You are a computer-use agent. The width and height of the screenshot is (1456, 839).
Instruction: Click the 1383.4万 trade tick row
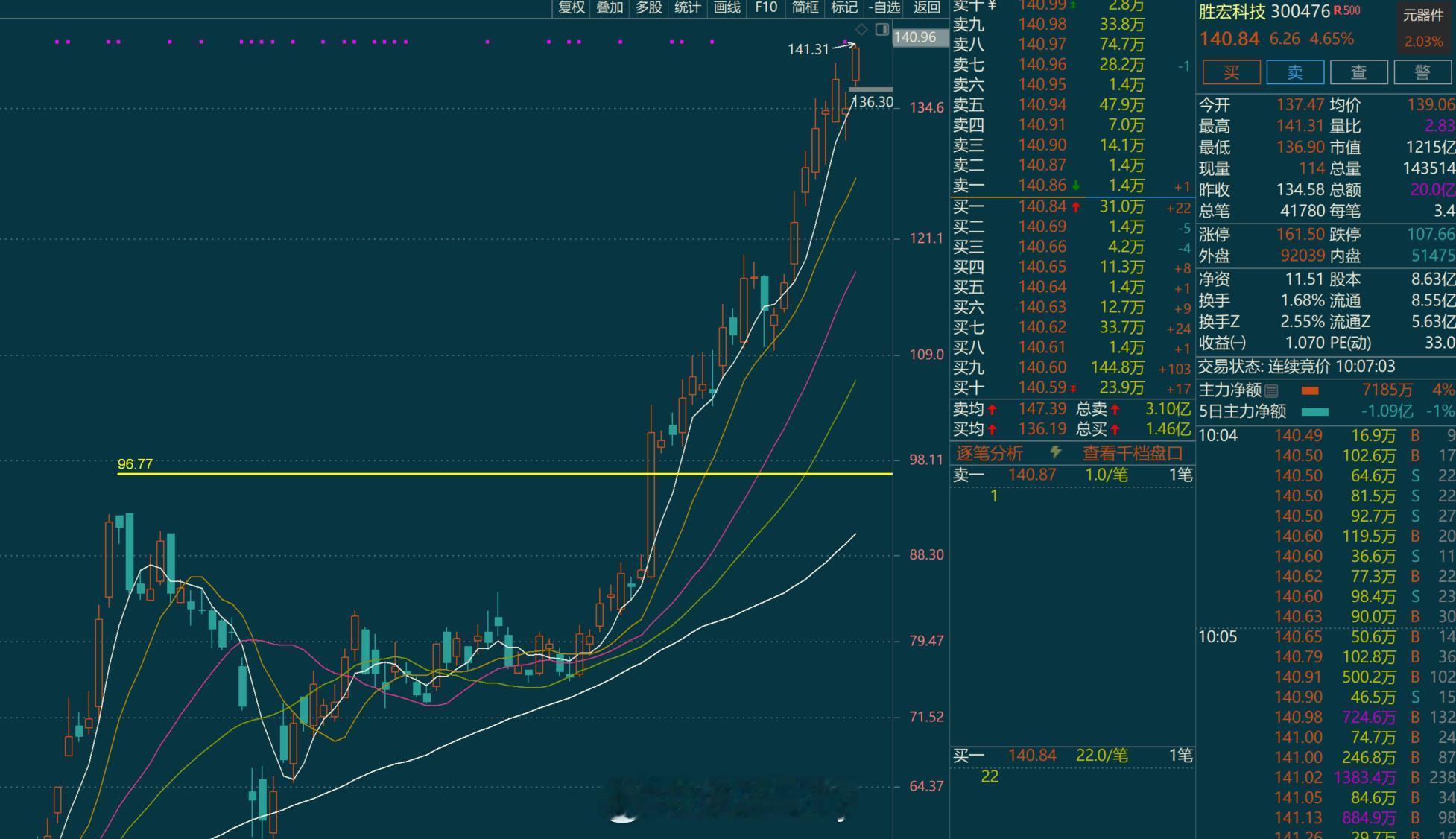click(x=1326, y=778)
